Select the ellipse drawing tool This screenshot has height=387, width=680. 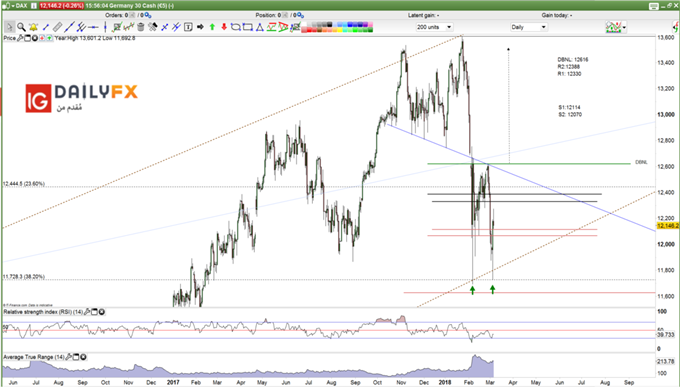pyautogui.click(x=235, y=27)
